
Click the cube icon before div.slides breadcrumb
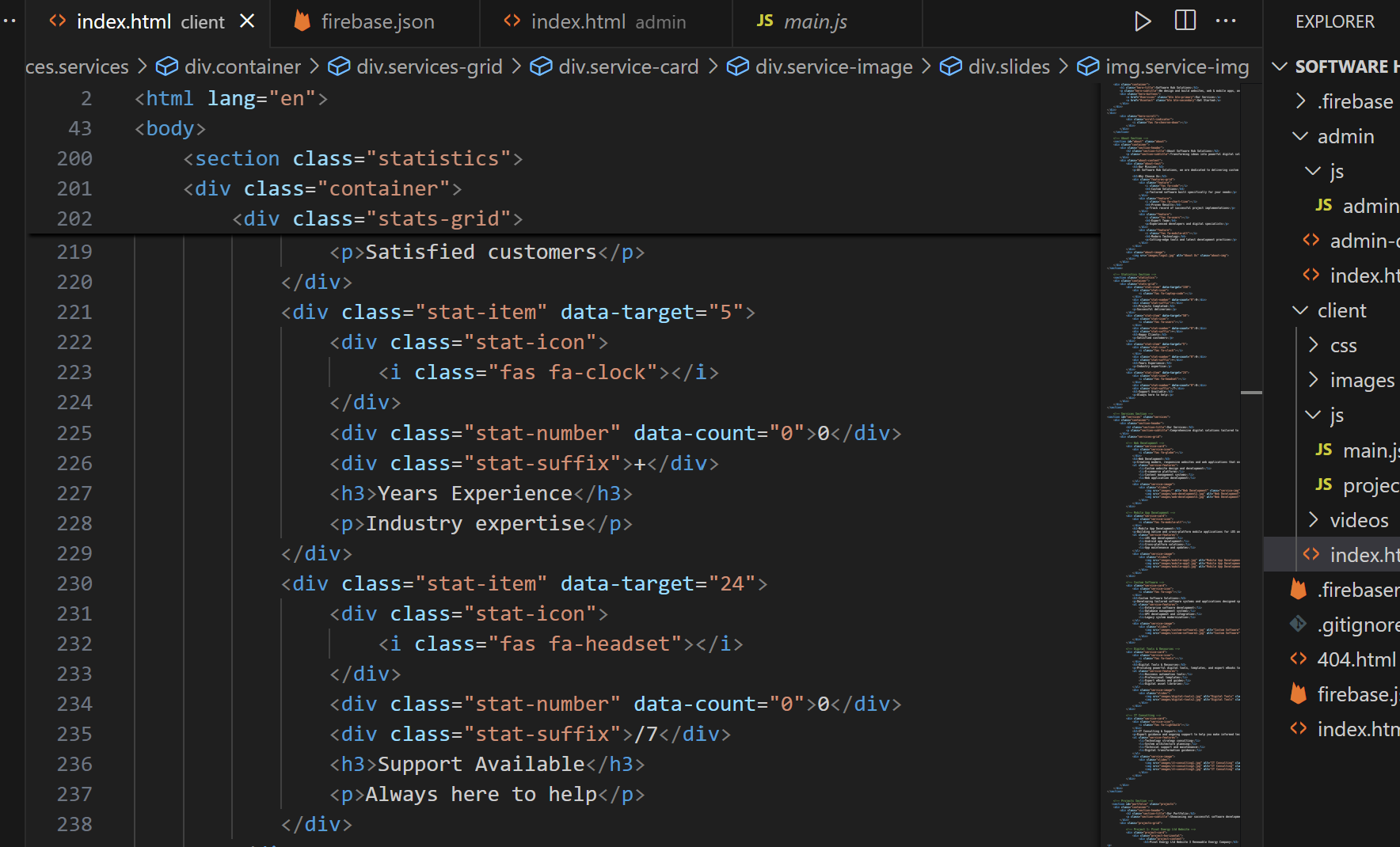(x=951, y=66)
